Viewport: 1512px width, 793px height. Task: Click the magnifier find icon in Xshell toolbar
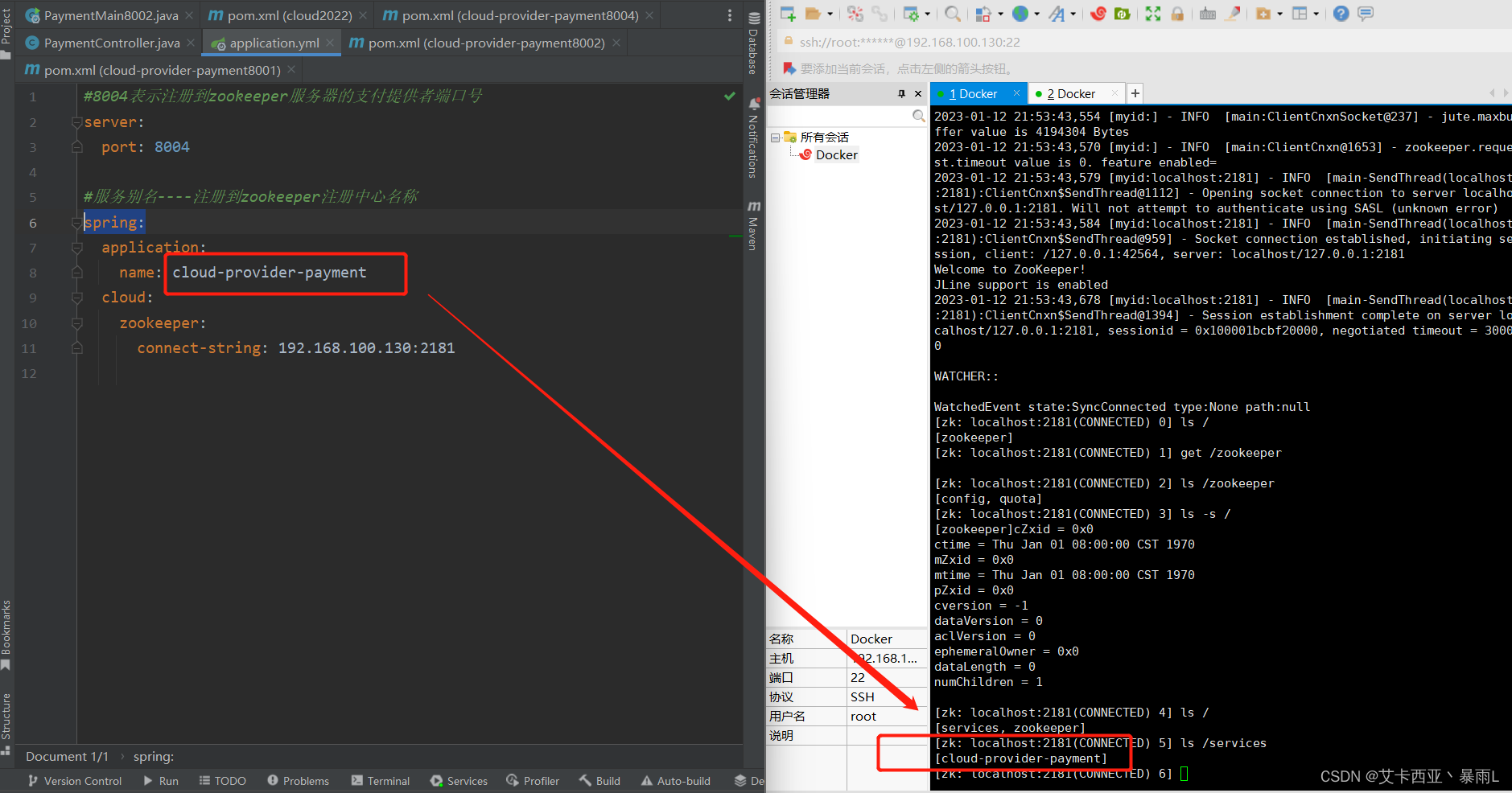click(953, 14)
